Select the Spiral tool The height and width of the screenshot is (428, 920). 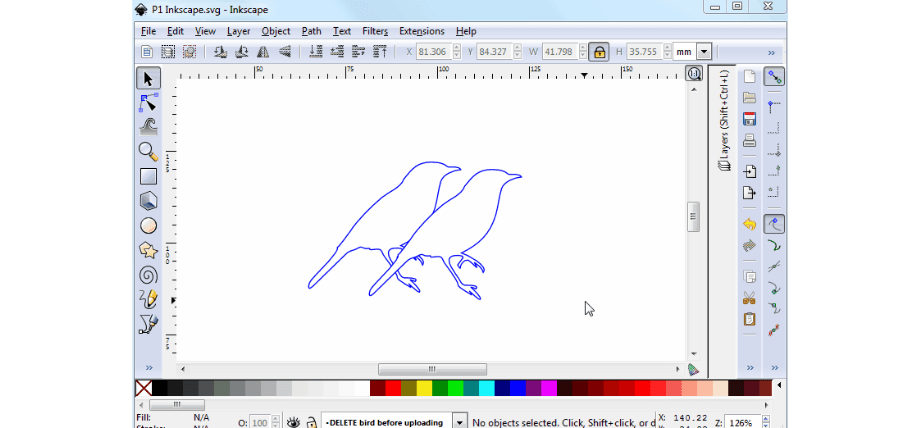click(148, 275)
